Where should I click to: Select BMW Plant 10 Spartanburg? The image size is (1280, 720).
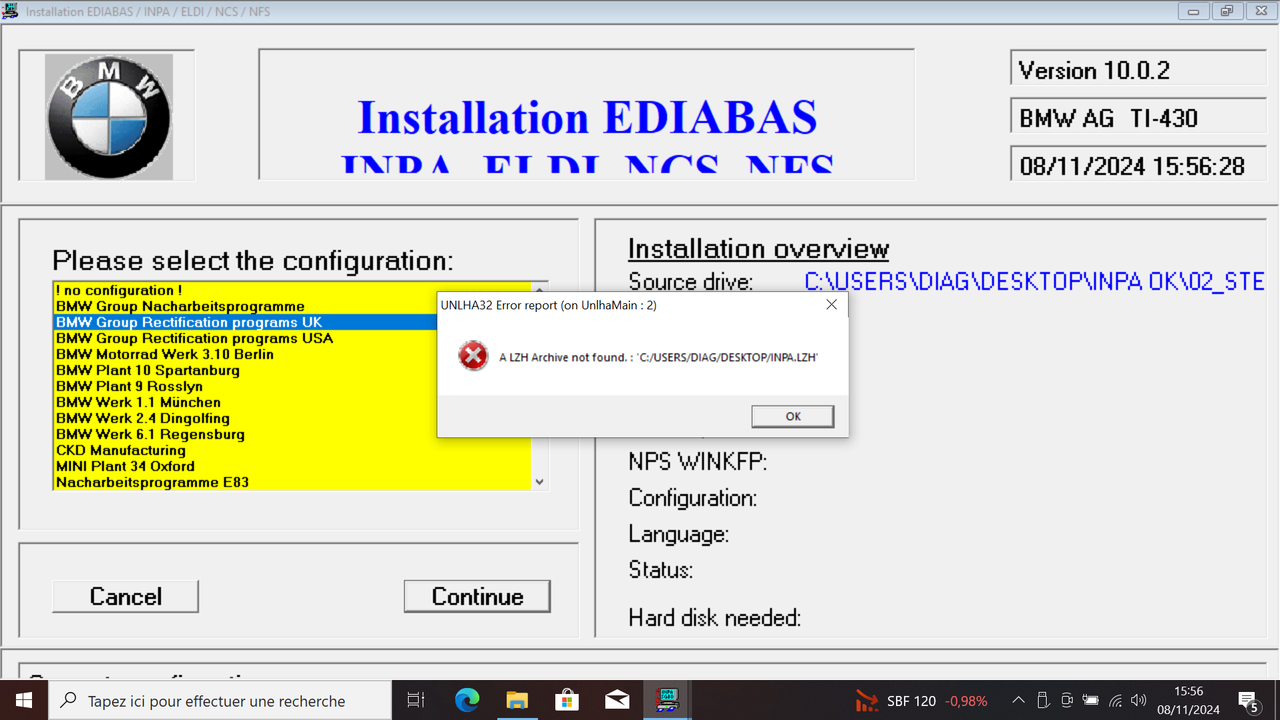[292, 370]
